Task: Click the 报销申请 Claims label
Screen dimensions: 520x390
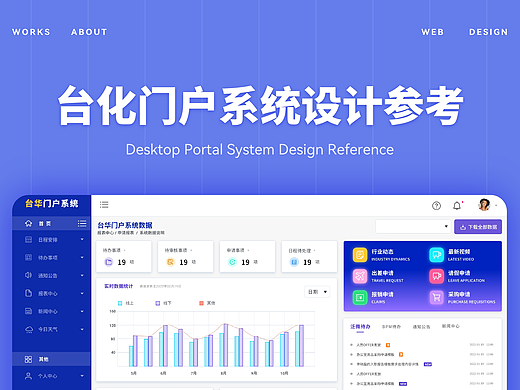Action: coord(382,297)
